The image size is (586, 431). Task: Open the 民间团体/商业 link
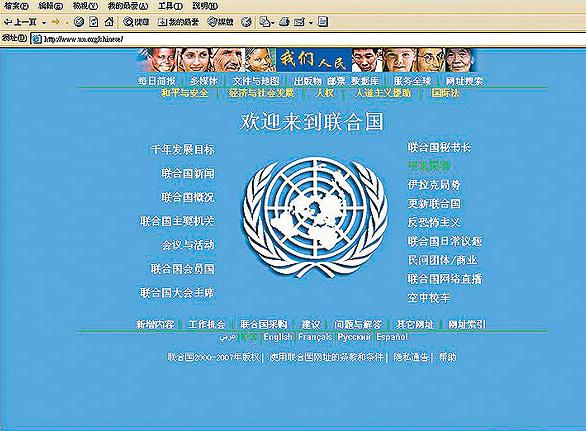point(442,260)
